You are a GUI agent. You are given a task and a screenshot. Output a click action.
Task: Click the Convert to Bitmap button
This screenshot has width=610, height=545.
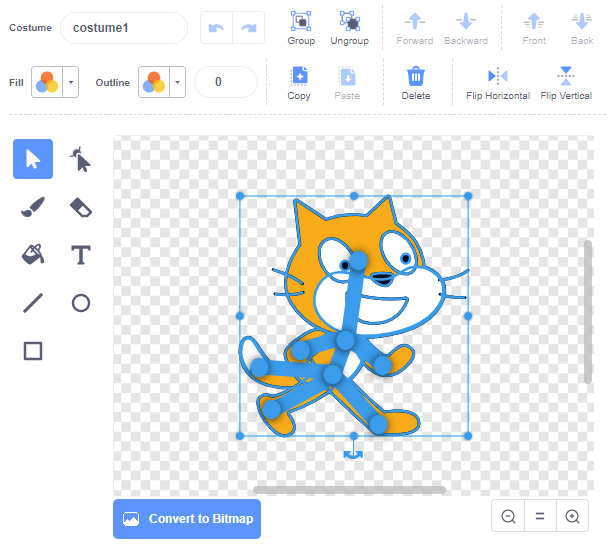point(187,519)
